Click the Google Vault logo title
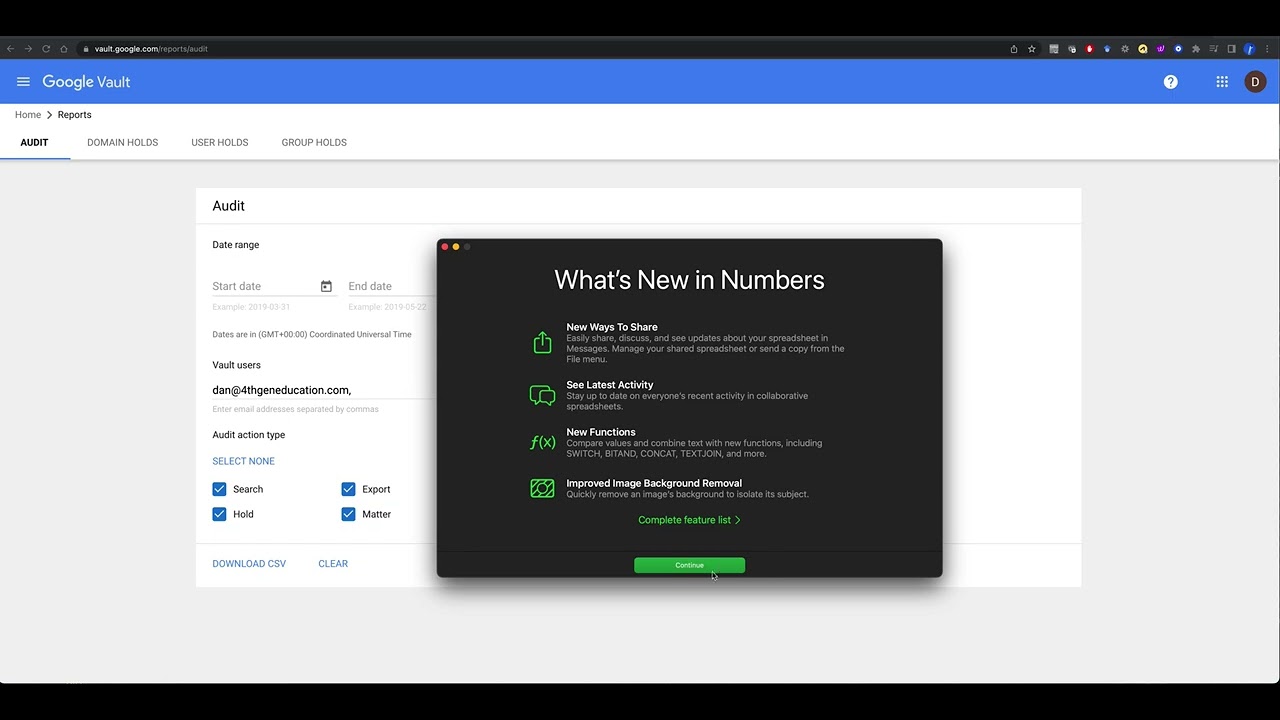This screenshot has width=1280, height=720. (86, 82)
